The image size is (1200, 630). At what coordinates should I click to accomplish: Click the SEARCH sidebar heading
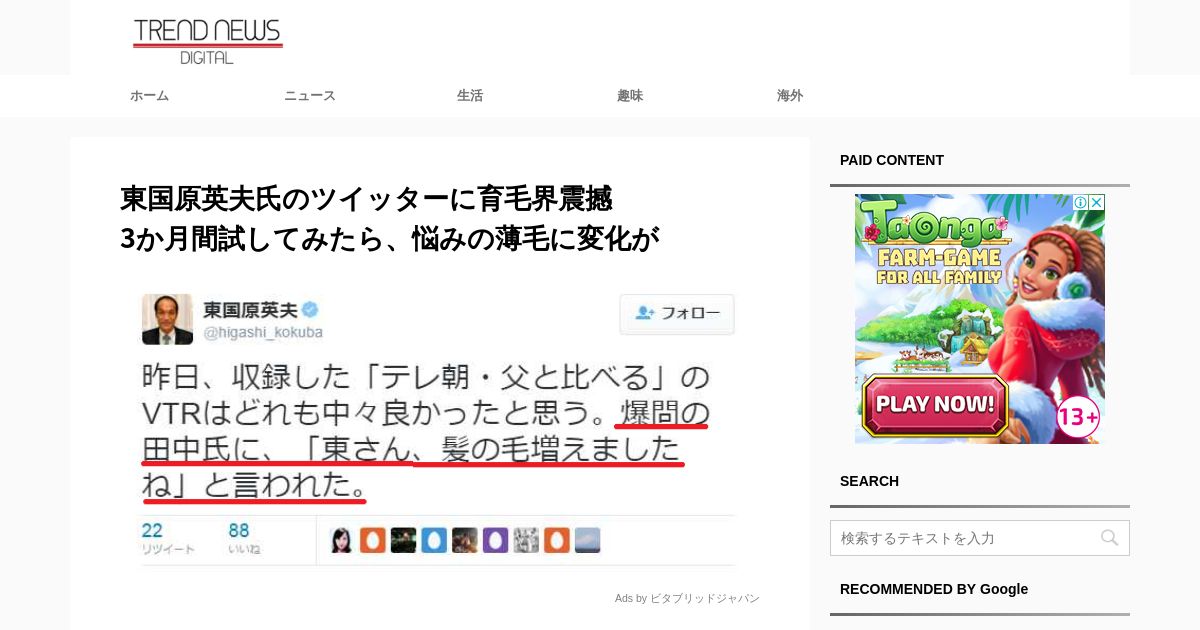coord(869,481)
